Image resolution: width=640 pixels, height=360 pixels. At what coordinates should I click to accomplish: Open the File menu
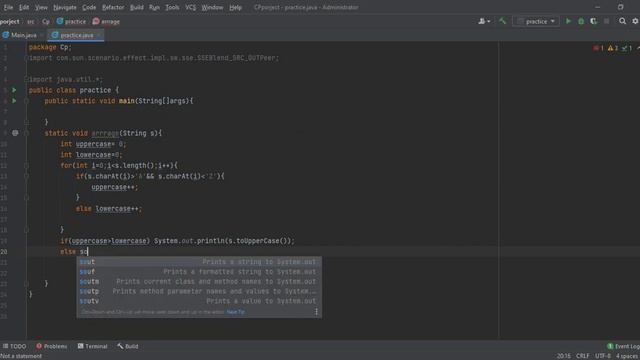tap(8, 7)
